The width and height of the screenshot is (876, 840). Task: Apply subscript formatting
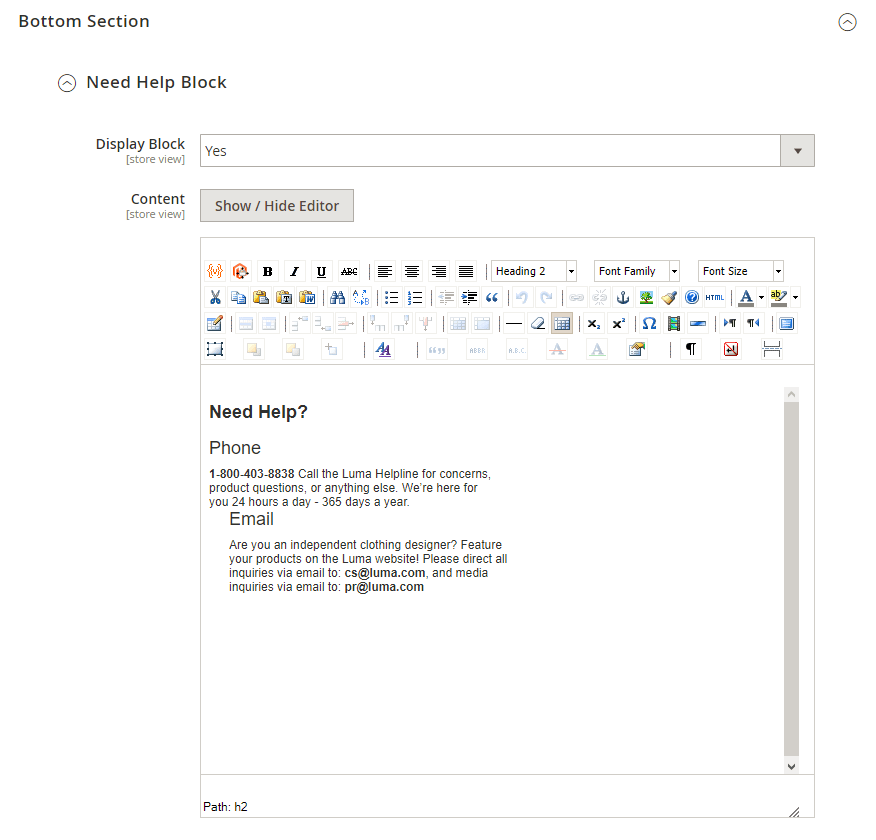click(x=594, y=323)
